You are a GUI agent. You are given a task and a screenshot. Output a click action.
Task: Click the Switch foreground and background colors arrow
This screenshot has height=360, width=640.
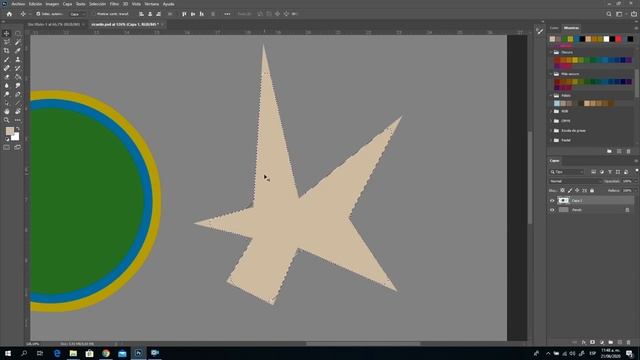[x=18, y=129]
